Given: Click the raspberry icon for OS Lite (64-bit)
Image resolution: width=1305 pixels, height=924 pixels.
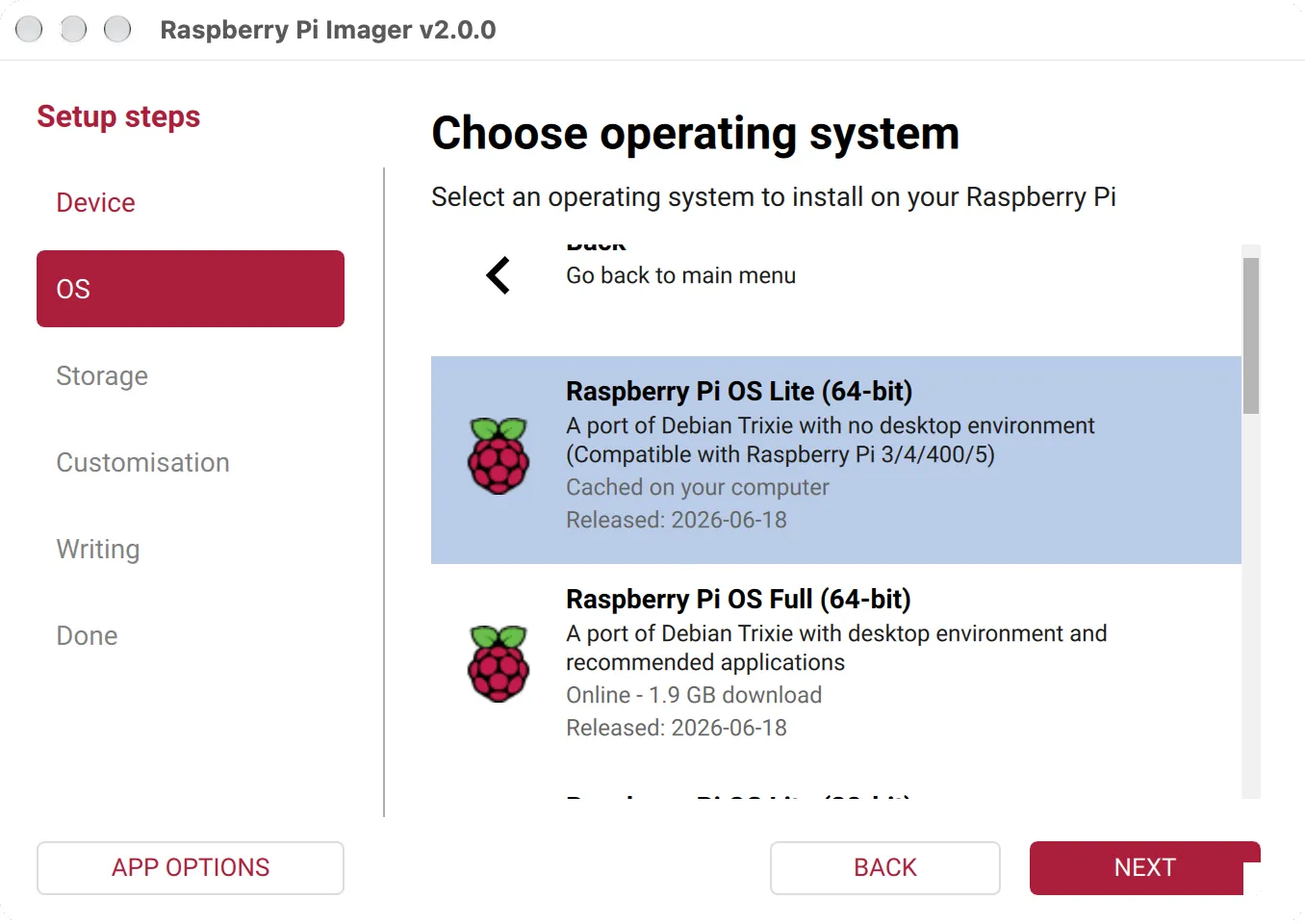Looking at the screenshot, I should tap(499, 456).
